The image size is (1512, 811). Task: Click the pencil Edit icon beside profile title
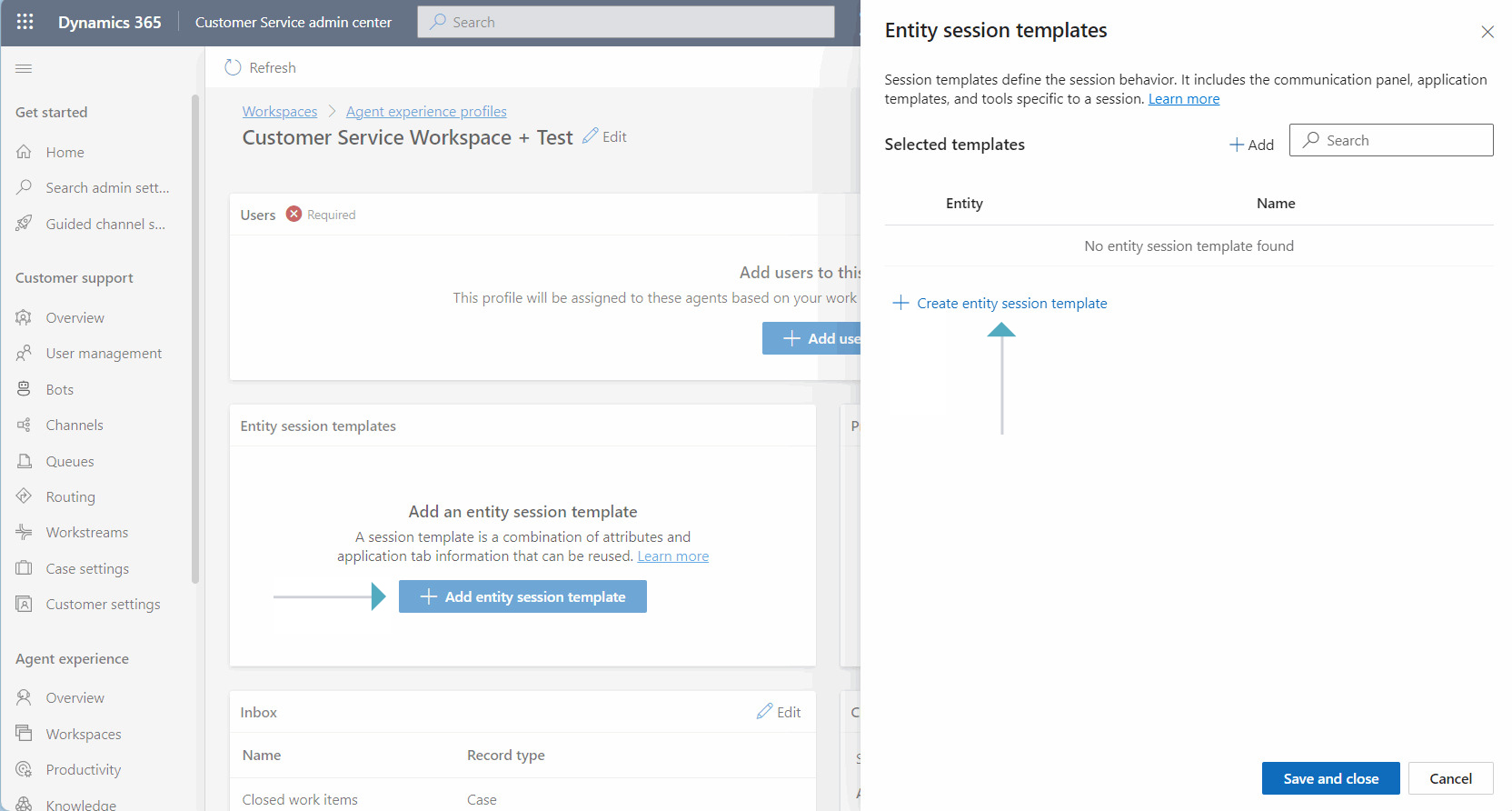tap(591, 135)
